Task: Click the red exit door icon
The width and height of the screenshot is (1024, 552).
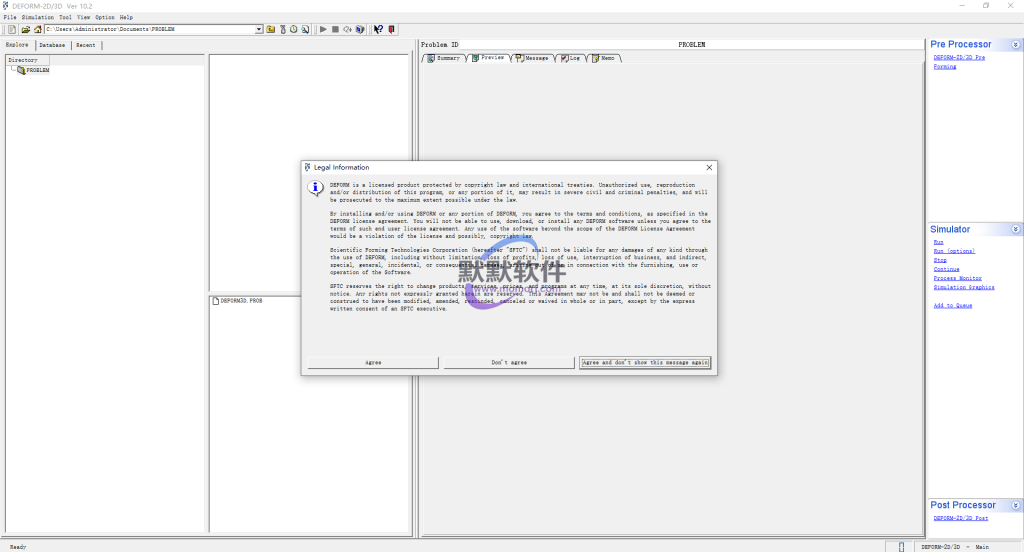Action: coord(391,29)
